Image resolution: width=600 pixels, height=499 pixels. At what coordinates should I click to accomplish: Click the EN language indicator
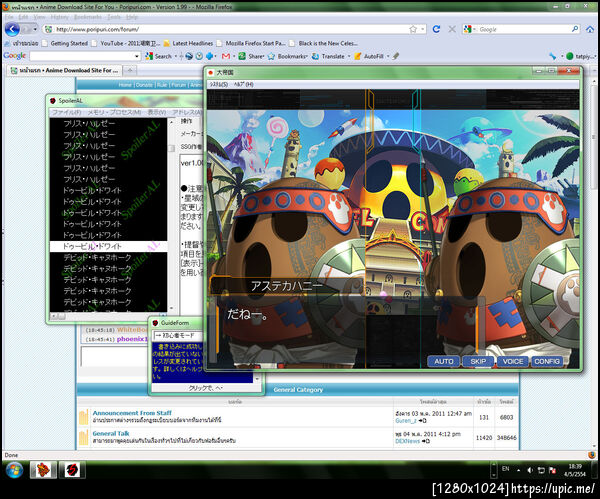pyautogui.click(x=505, y=469)
